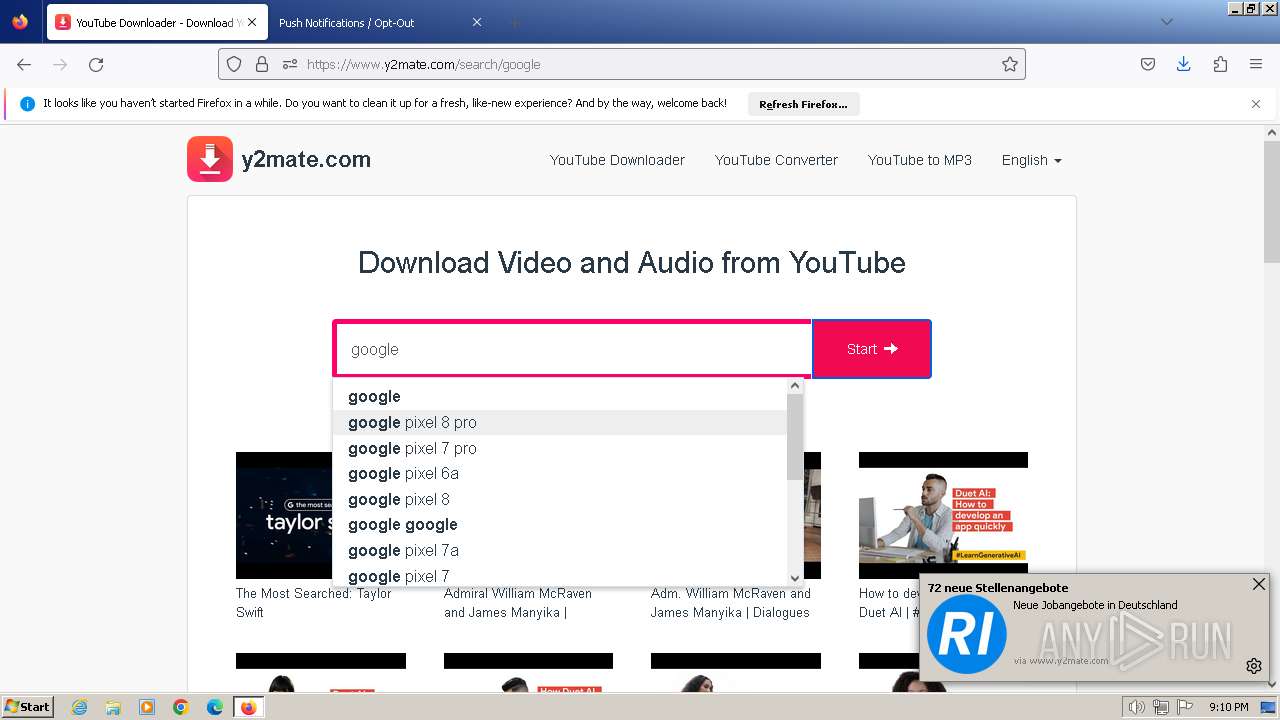The width and height of the screenshot is (1280, 720).
Task: Open the shield tracking protection icon
Action: pyautogui.click(x=234, y=64)
